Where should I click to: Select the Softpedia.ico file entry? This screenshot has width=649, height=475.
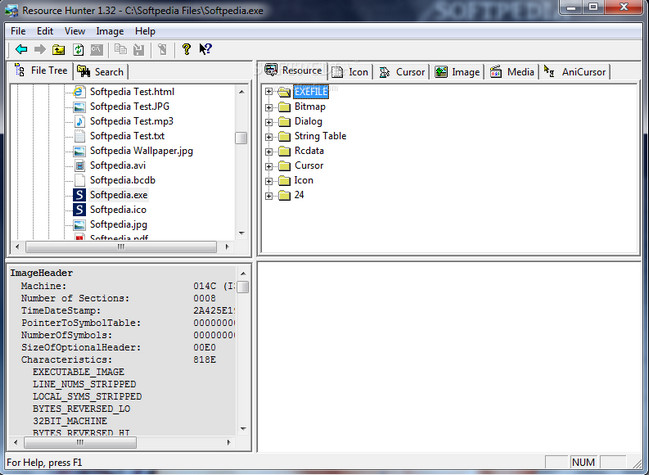[x=118, y=210]
